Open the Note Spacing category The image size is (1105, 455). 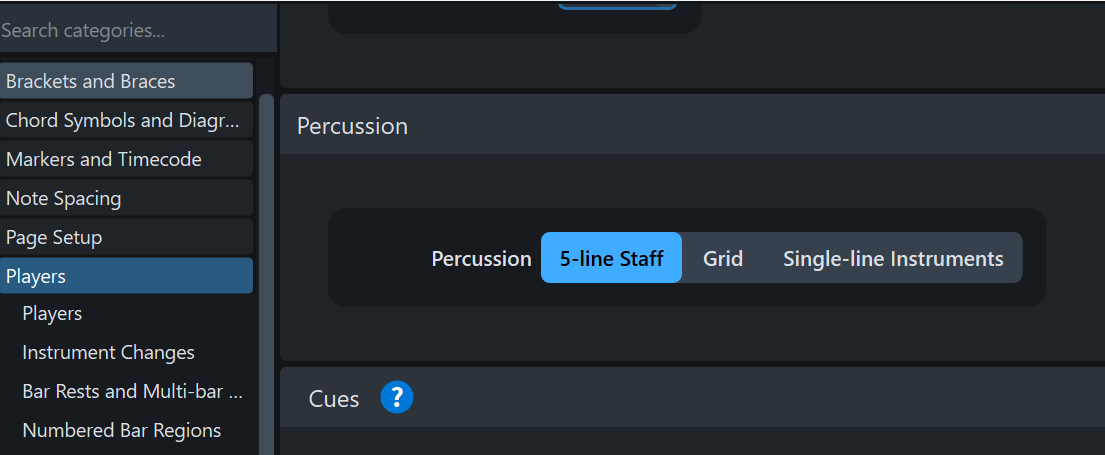[126, 198]
